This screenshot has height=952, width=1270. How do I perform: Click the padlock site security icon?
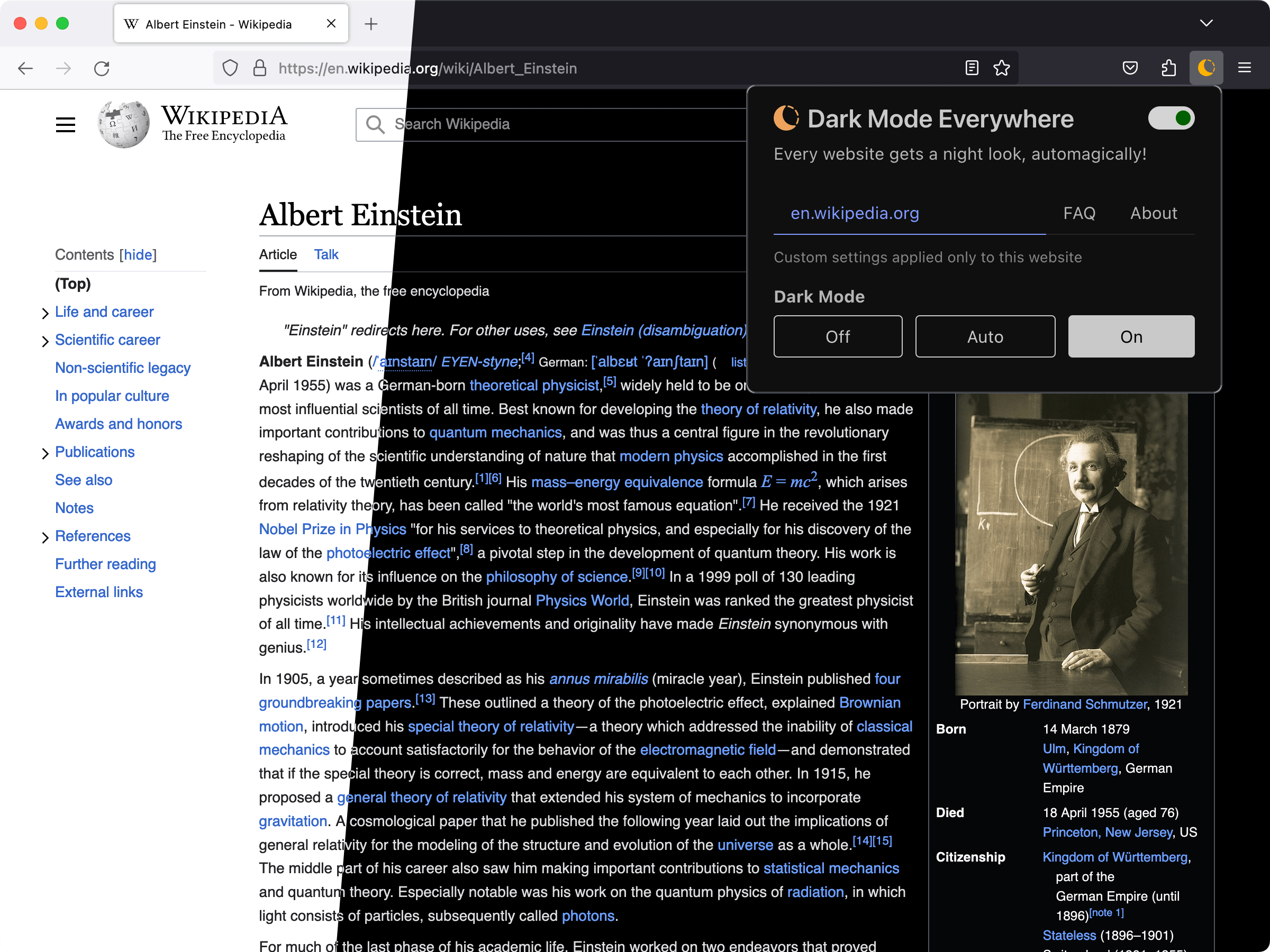tap(259, 68)
